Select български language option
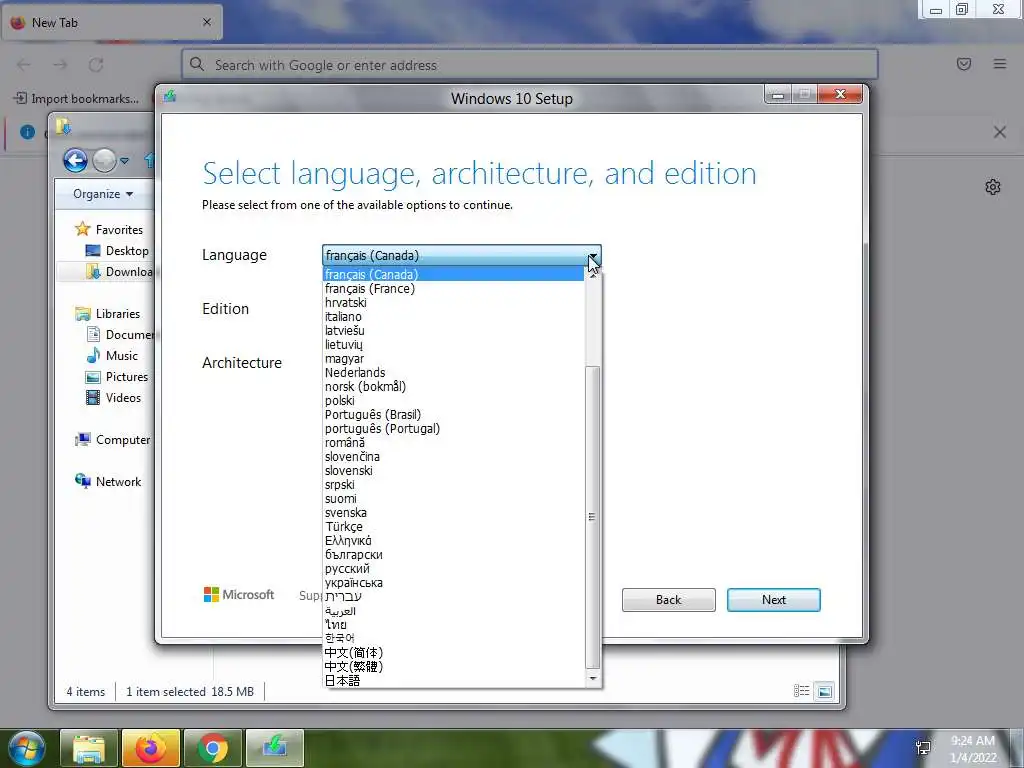 click(x=454, y=554)
